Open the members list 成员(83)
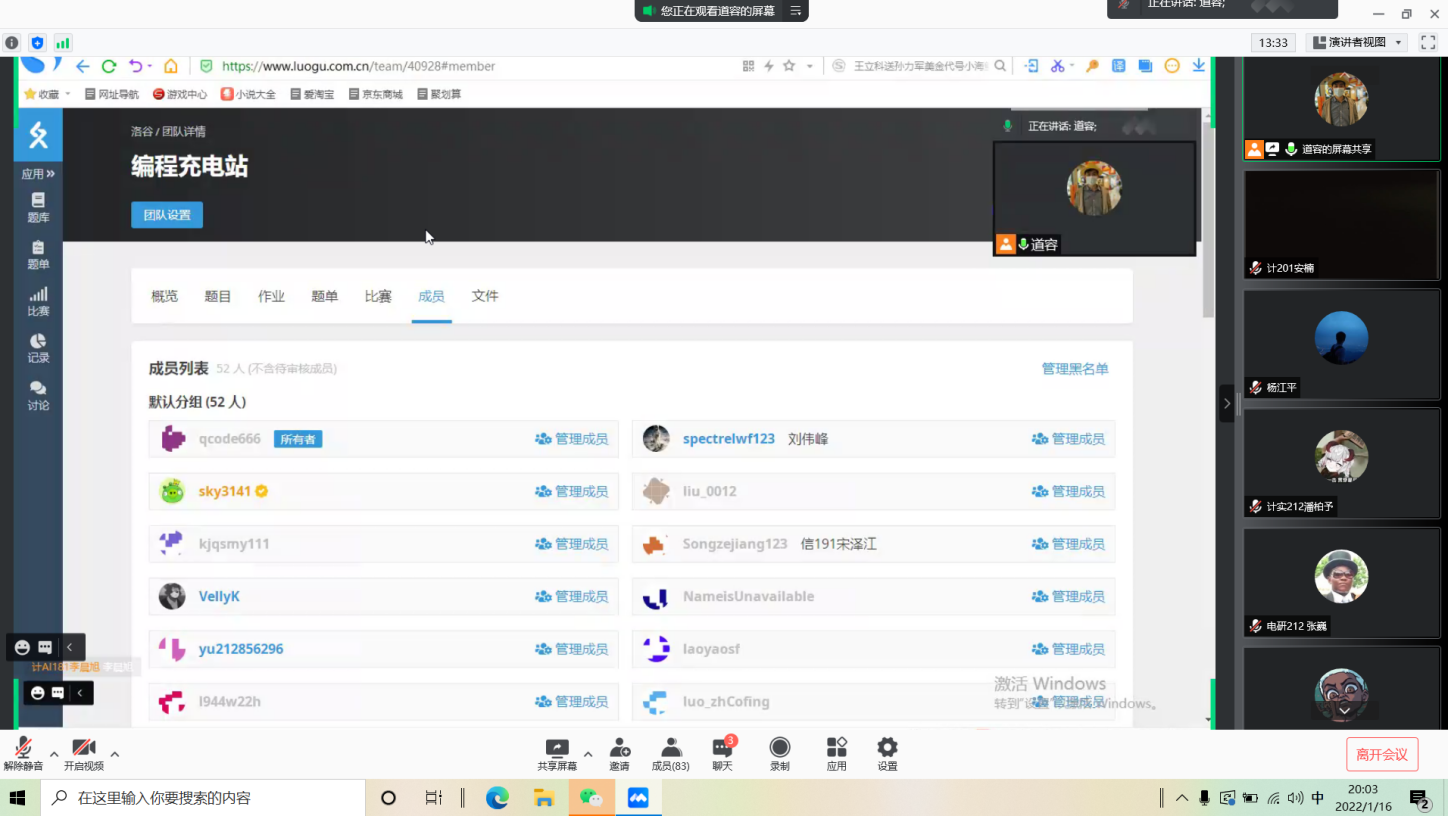 [x=670, y=754]
